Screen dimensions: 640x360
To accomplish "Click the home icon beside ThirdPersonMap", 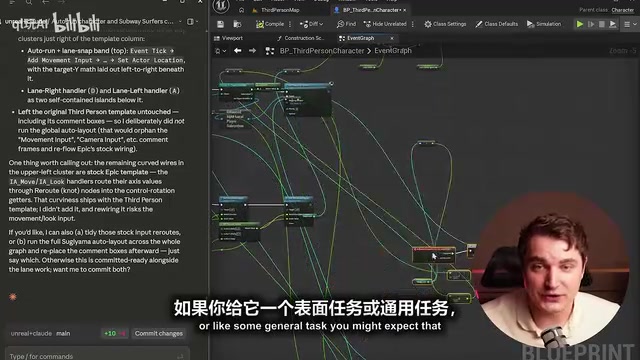I will pyautogui.click(x=242, y=10).
